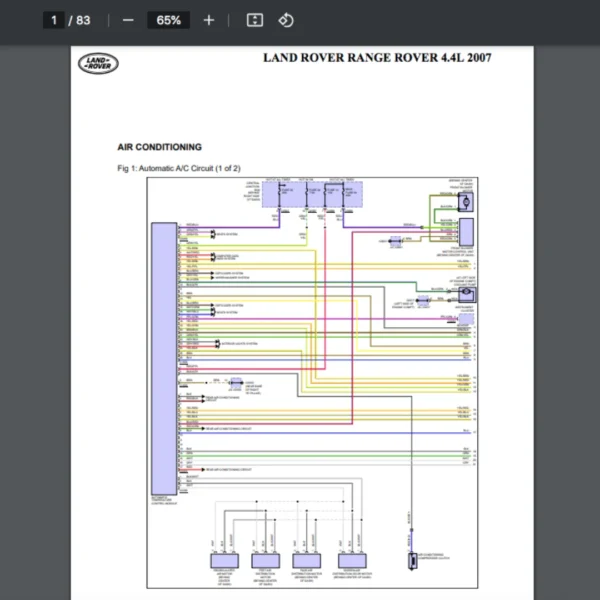This screenshot has height=600, width=600.
Task: Click the A/C compressor clutch connector symbol
Action: 411,559
